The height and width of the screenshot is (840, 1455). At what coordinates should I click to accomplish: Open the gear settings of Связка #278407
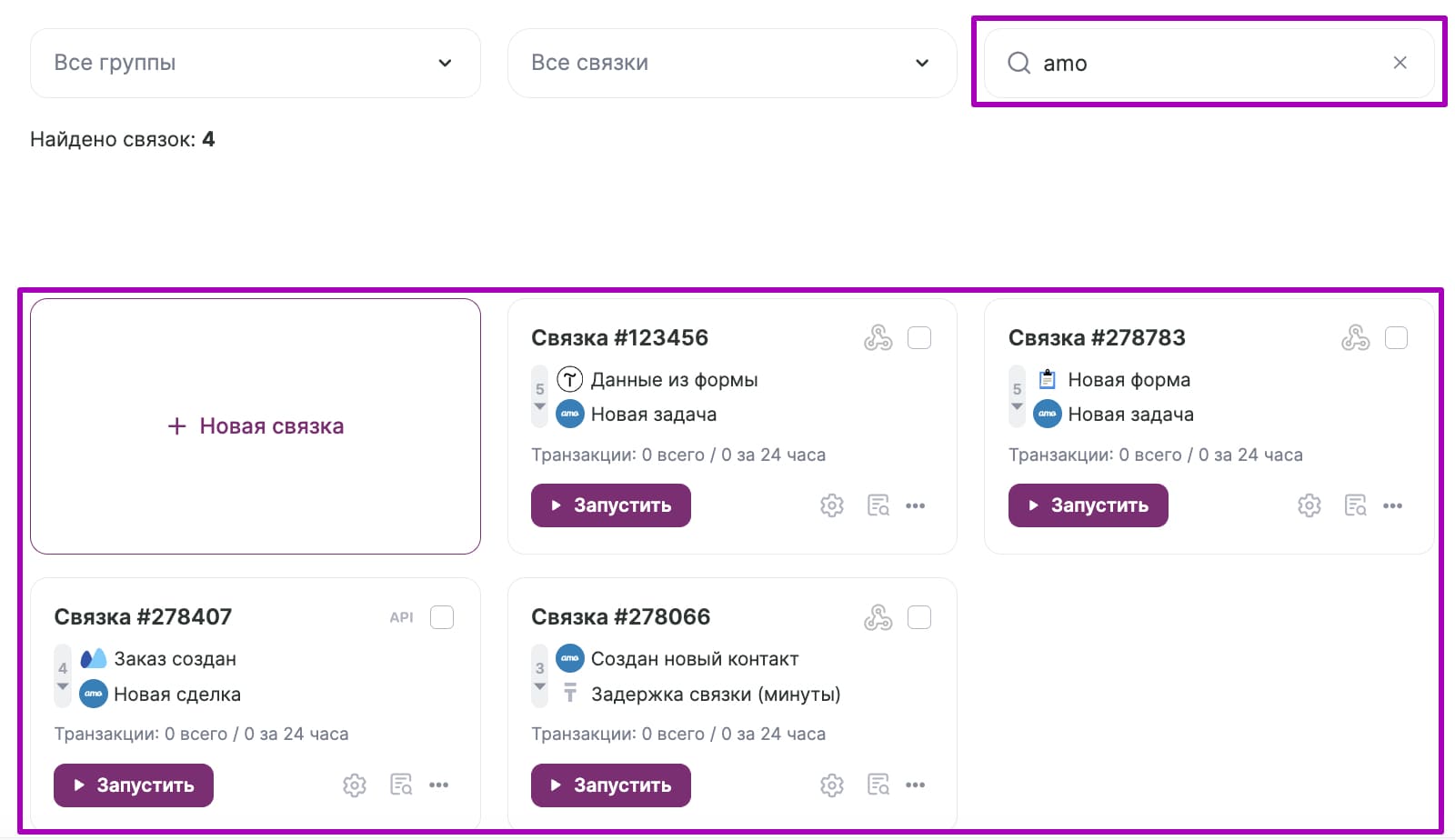(355, 785)
